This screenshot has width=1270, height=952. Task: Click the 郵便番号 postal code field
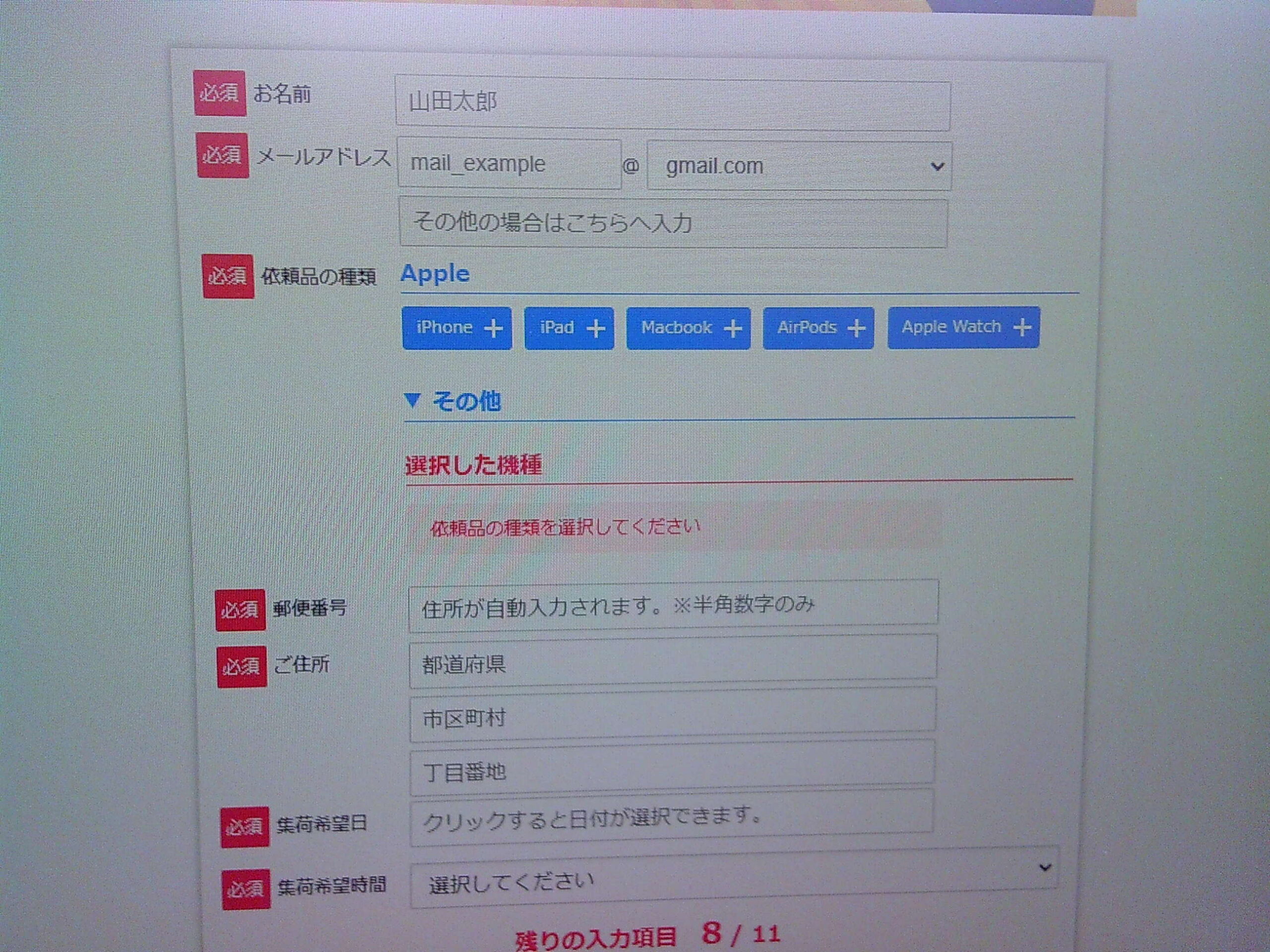point(674,606)
